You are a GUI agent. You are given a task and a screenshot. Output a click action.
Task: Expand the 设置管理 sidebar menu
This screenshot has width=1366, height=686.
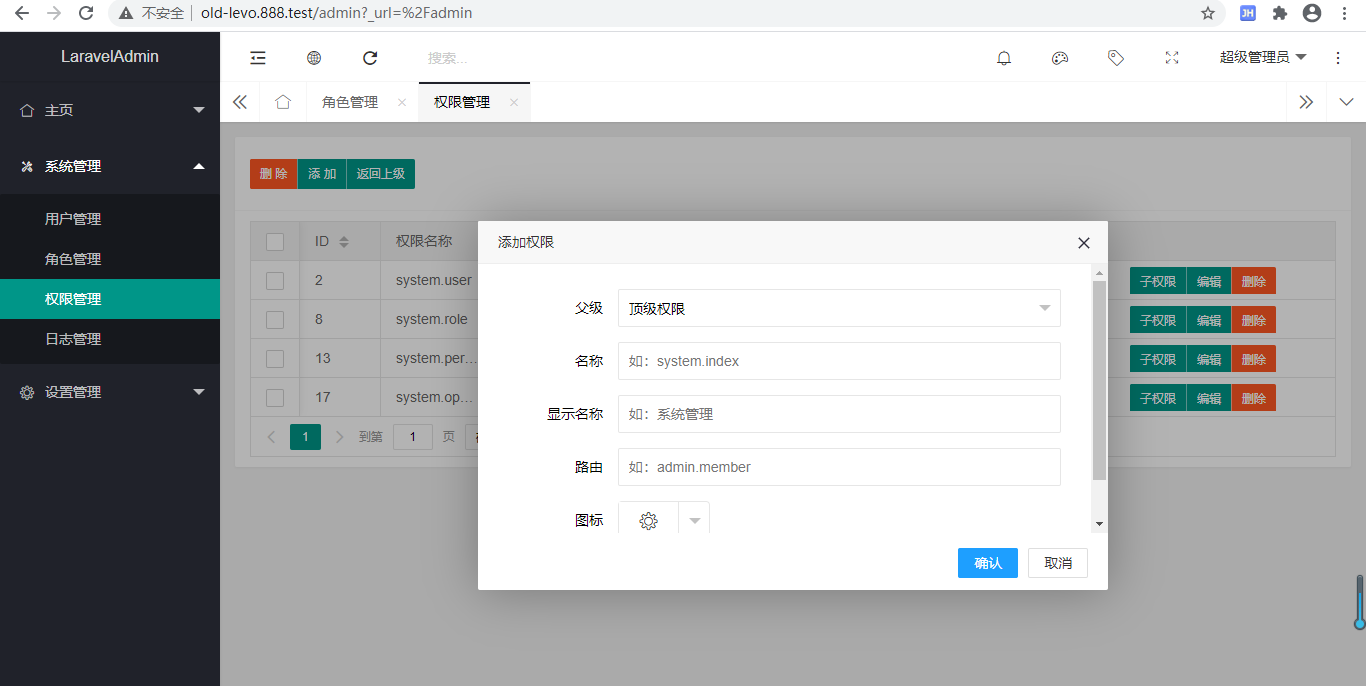110,392
